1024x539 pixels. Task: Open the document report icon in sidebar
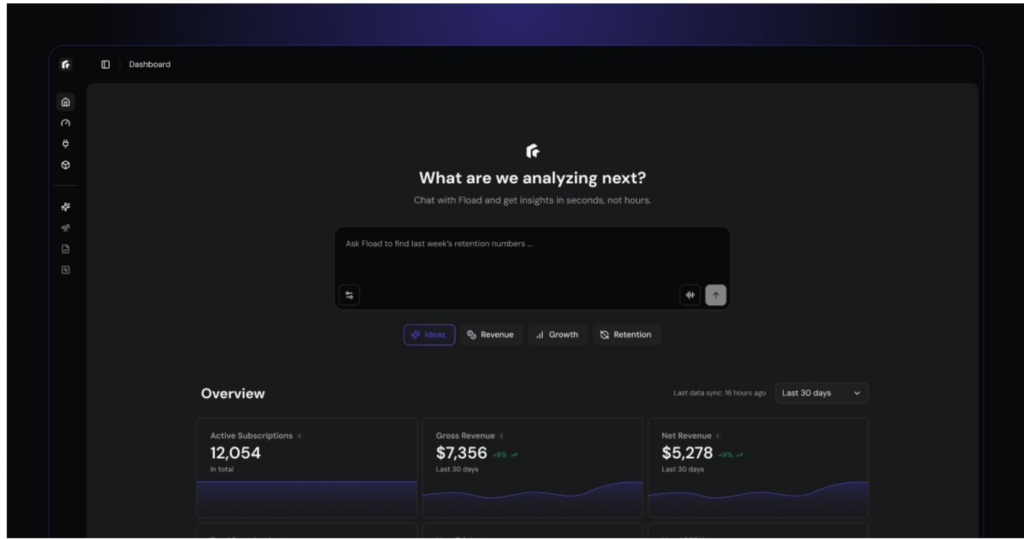(x=66, y=249)
